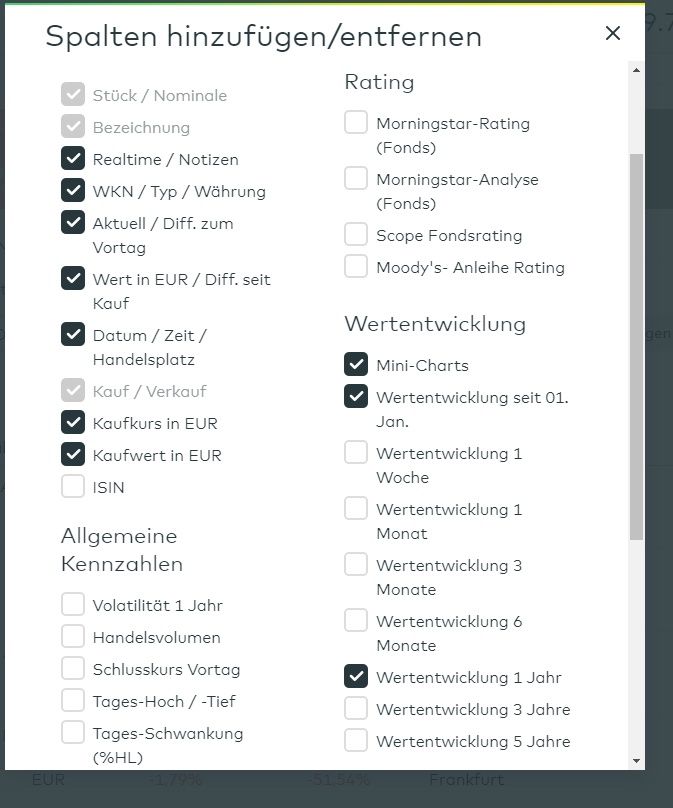Disable the Kaufwert in EUR column
Viewport: 673px width, 808px height.
click(x=73, y=454)
